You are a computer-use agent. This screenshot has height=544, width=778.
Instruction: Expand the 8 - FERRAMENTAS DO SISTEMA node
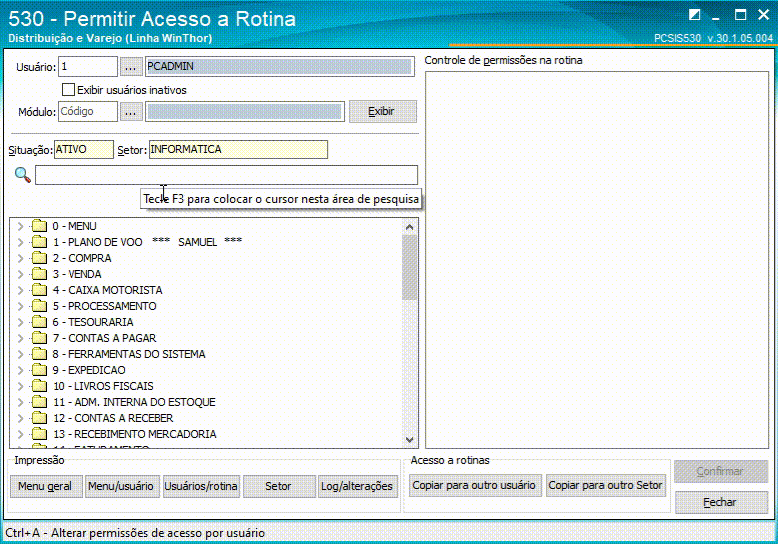pos(20,354)
